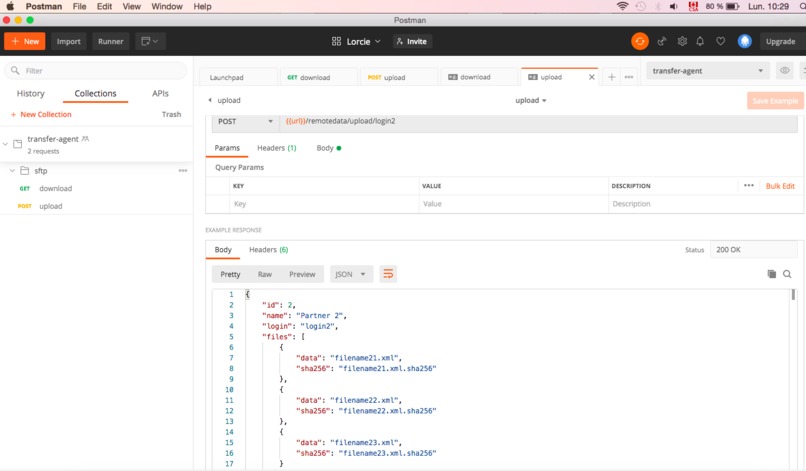Open the File menu
The image size is (806, 471).
click(80, 6)
